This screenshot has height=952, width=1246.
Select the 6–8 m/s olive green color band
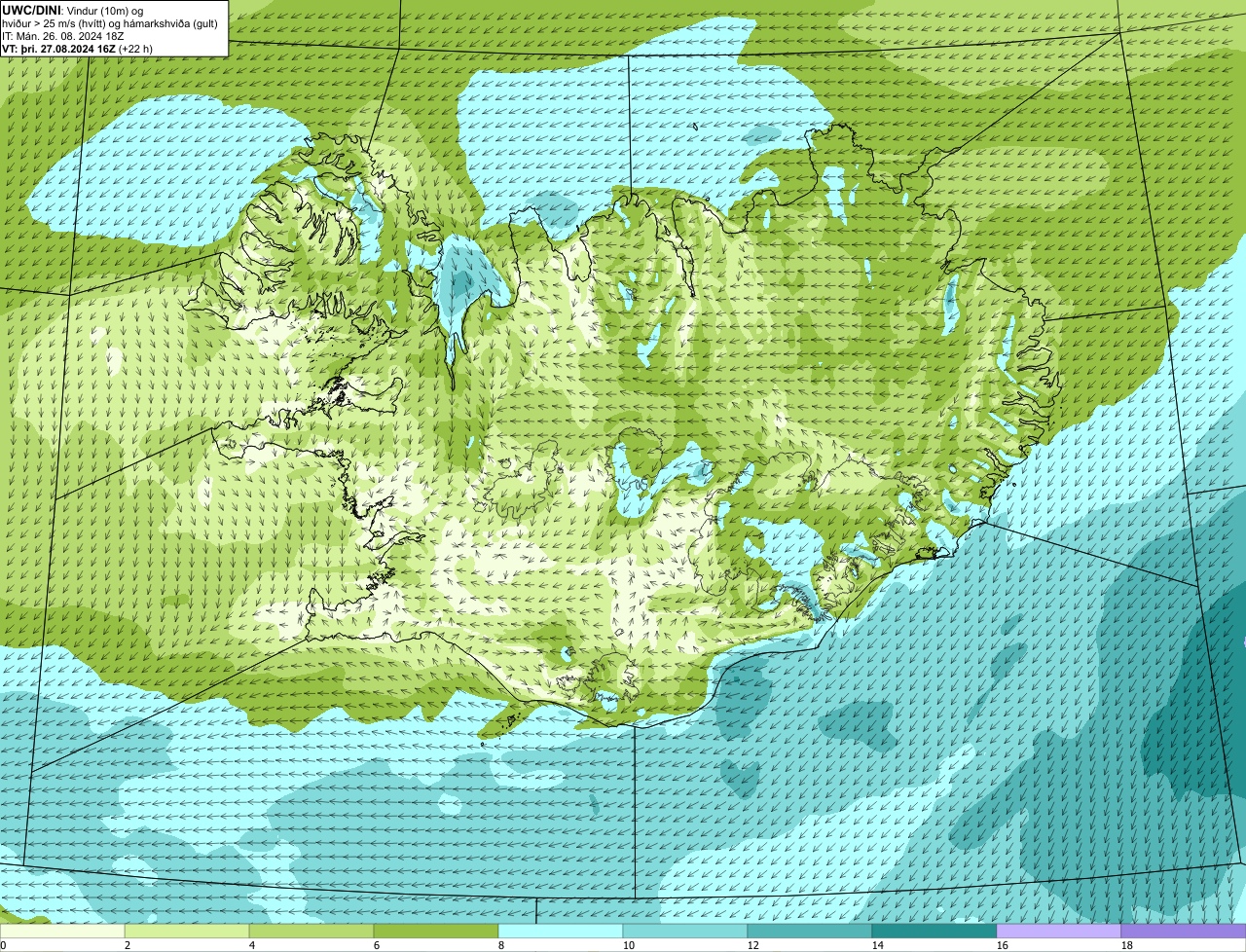click(436, 932)
